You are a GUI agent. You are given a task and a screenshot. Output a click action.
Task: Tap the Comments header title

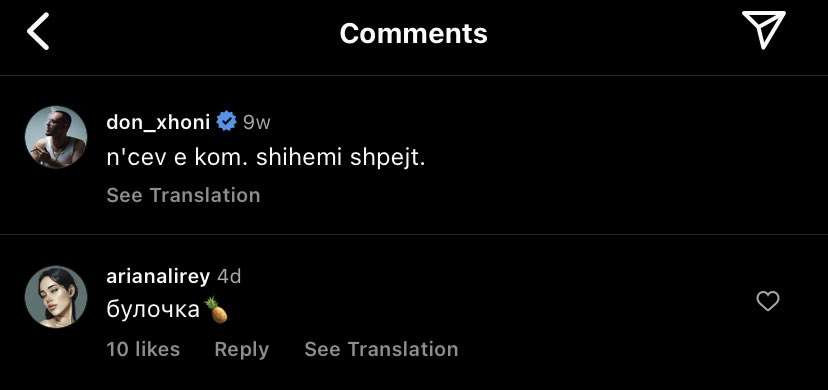coord(413,33)
